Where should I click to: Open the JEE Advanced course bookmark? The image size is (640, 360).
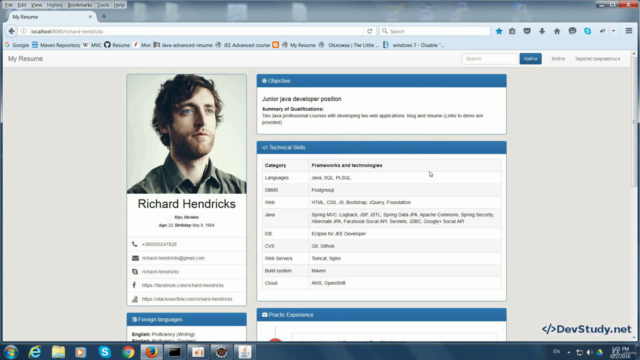pyautogui.click(x=242, y=45)
